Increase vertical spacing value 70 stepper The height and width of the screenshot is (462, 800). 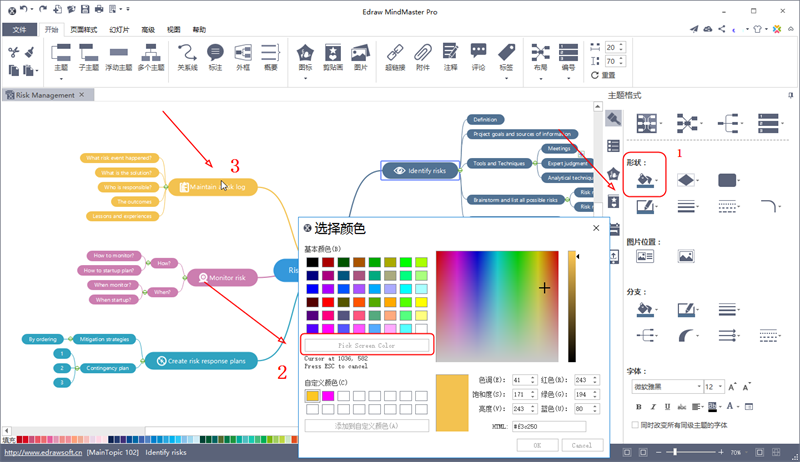click(x=621, y=59)
